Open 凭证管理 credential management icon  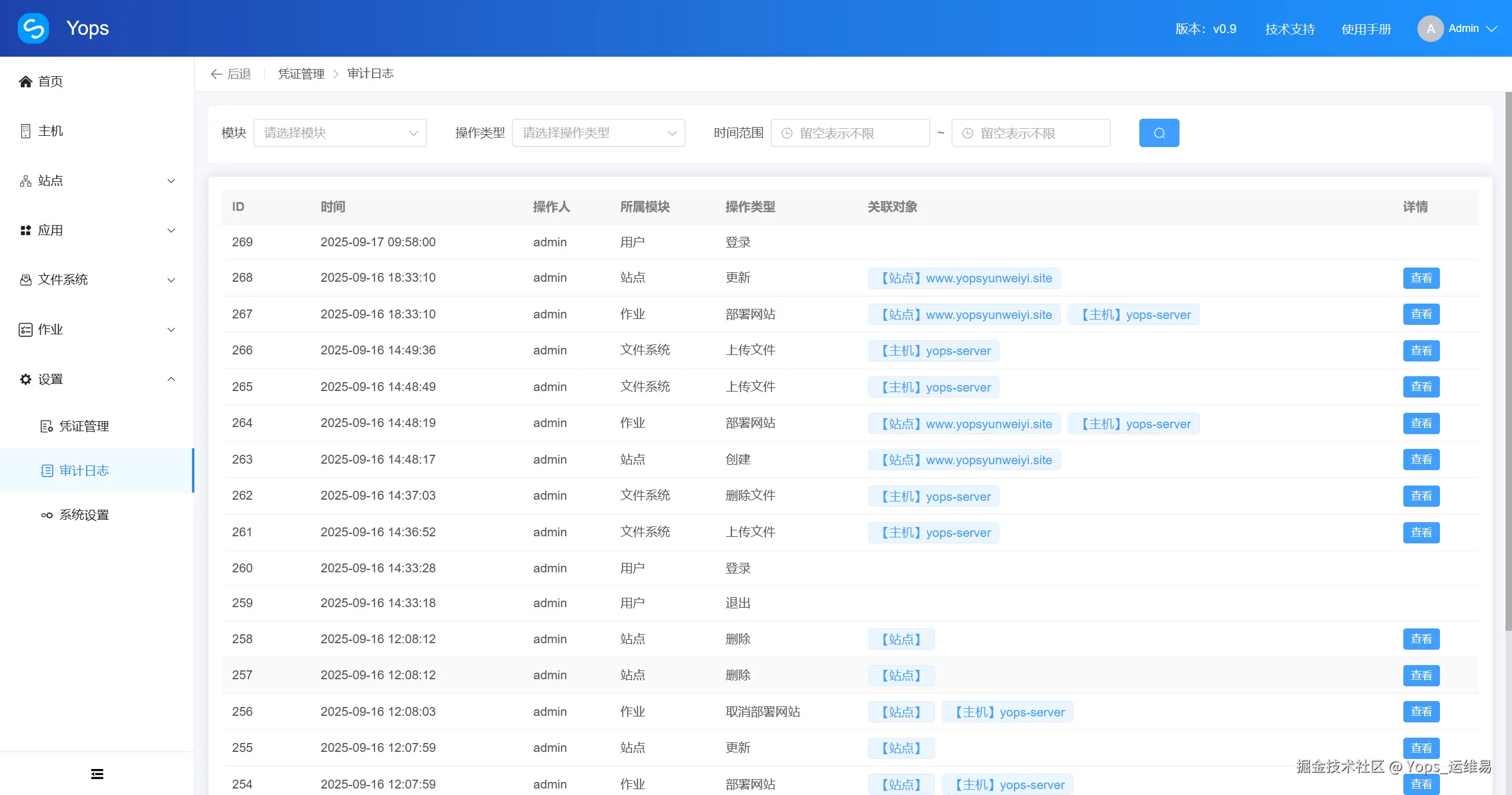click(46, 426)
